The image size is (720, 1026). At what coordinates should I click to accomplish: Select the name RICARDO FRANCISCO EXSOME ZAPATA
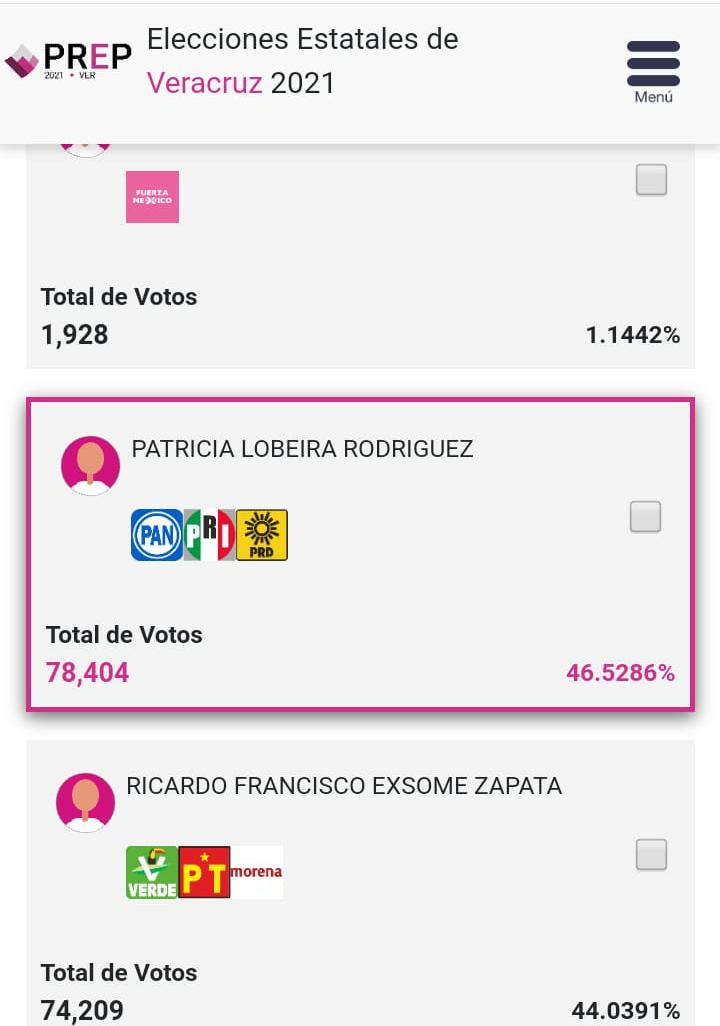click(344, 786)
